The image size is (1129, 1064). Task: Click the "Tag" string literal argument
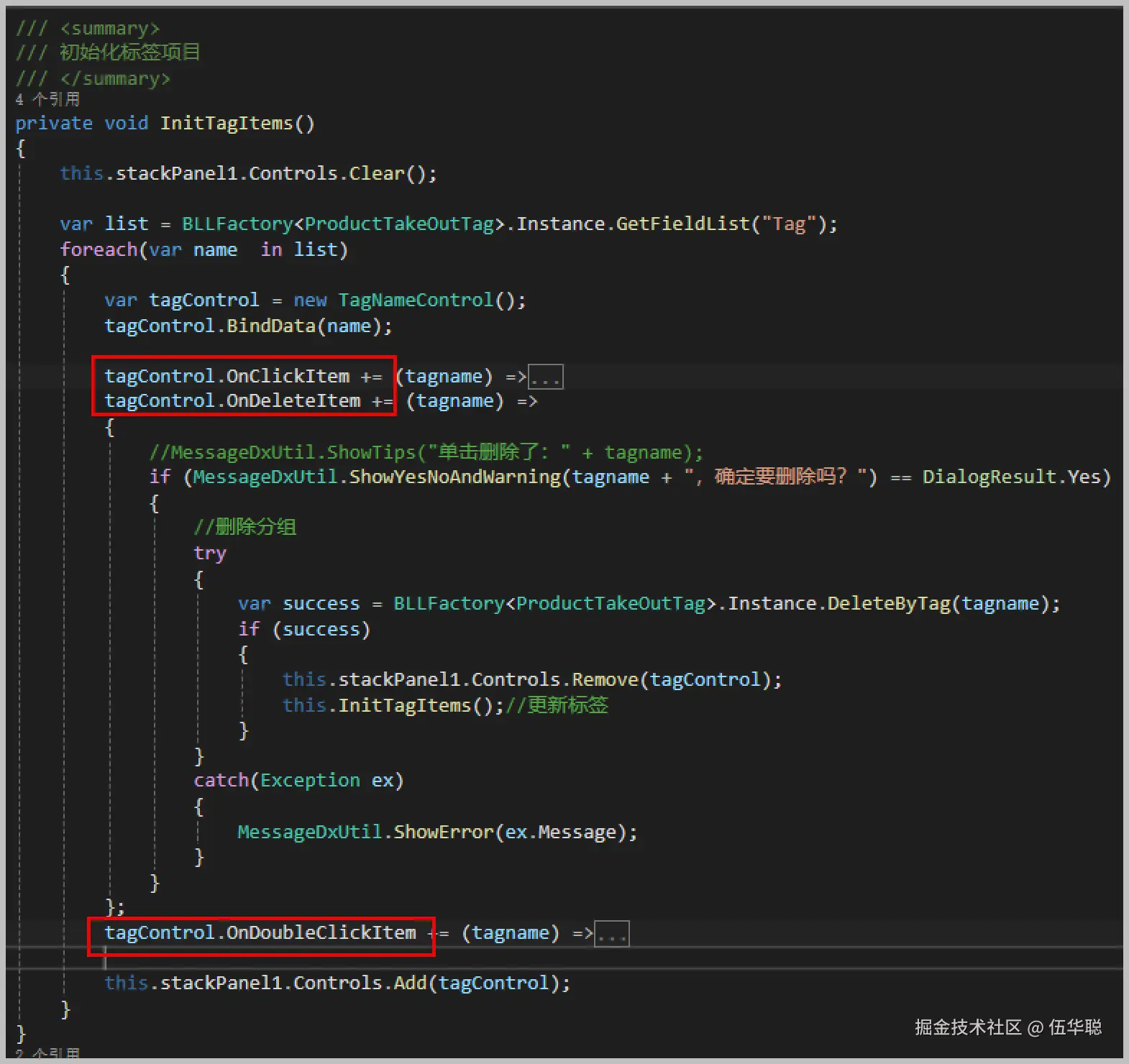pos(790,224)
